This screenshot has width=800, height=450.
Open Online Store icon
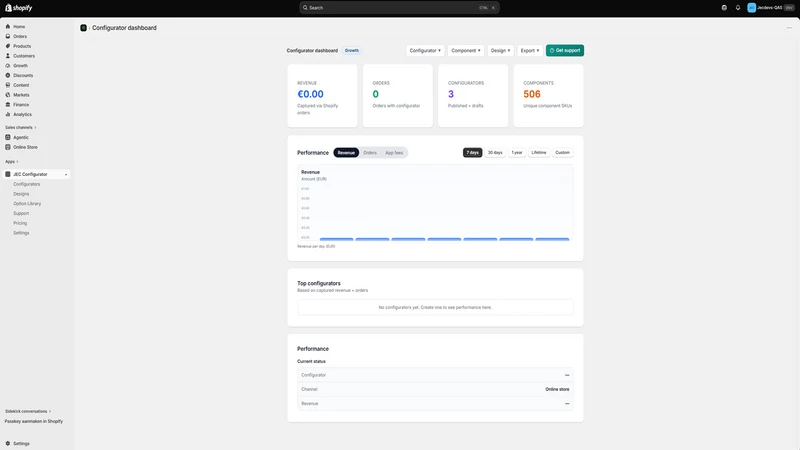pyautogui.click(x=8, y=147)
